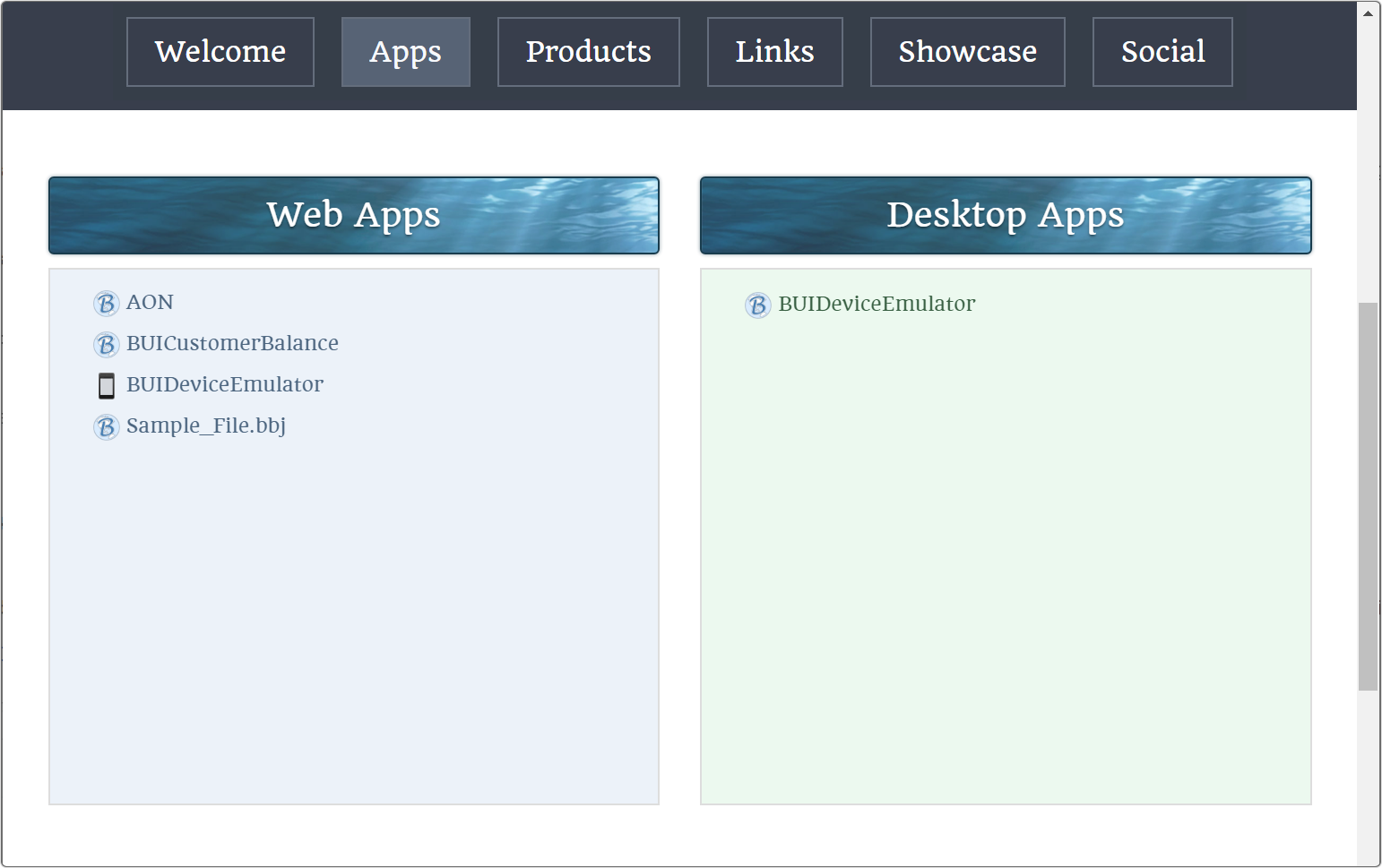The height and width of the screenshot is (868, 1382).
Task: Click the vertical scrollbar thumb
Action: pos(1368,496)
